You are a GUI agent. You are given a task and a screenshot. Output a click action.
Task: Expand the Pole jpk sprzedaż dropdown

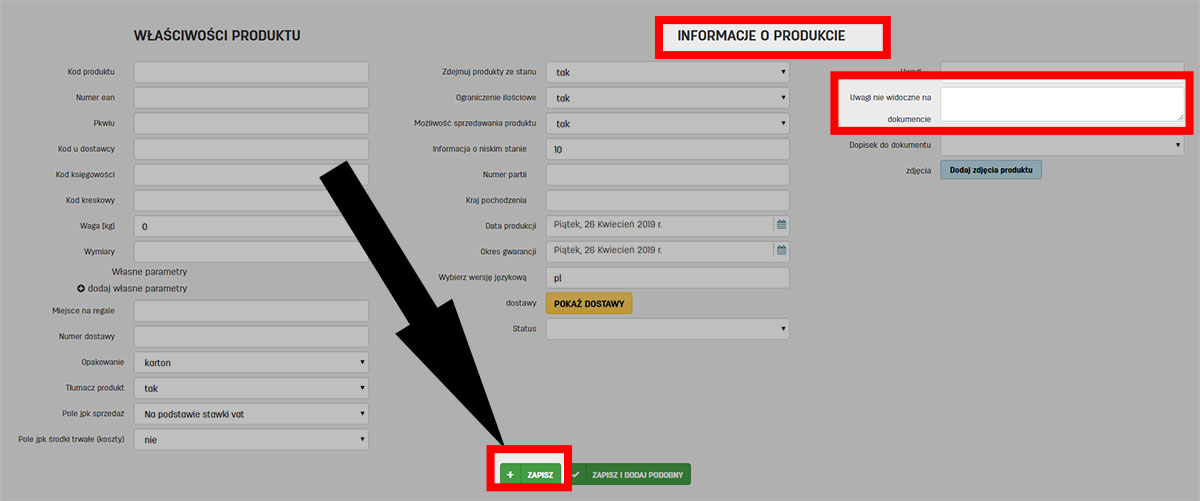(x=251, y=414)
